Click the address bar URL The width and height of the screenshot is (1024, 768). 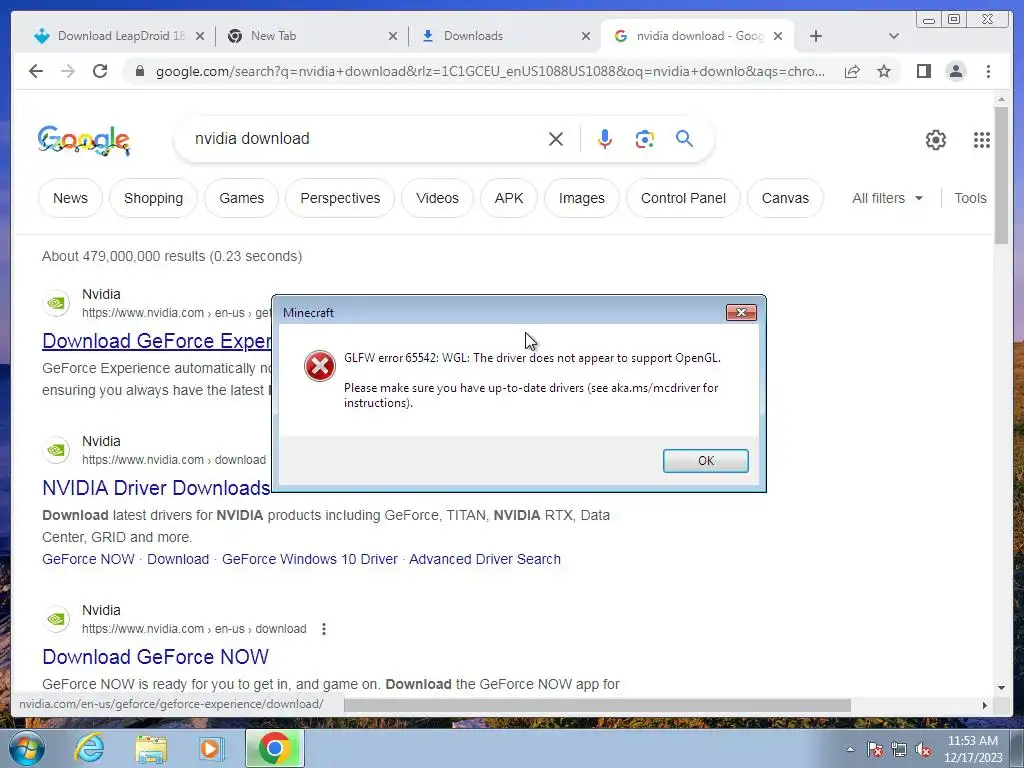pyautogui.click(x=490, y=71)
